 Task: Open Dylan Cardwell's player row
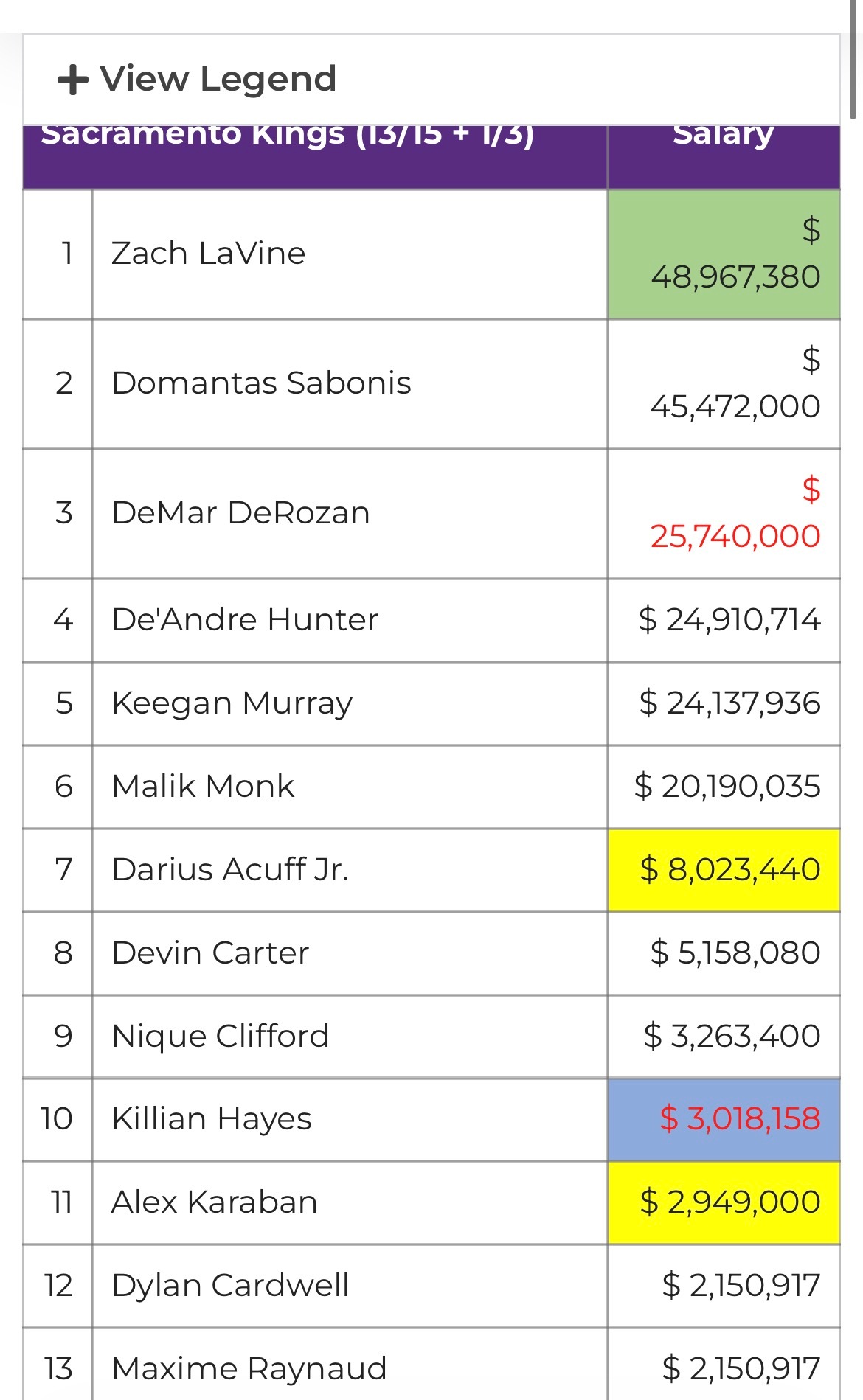tap(431, 1286)
